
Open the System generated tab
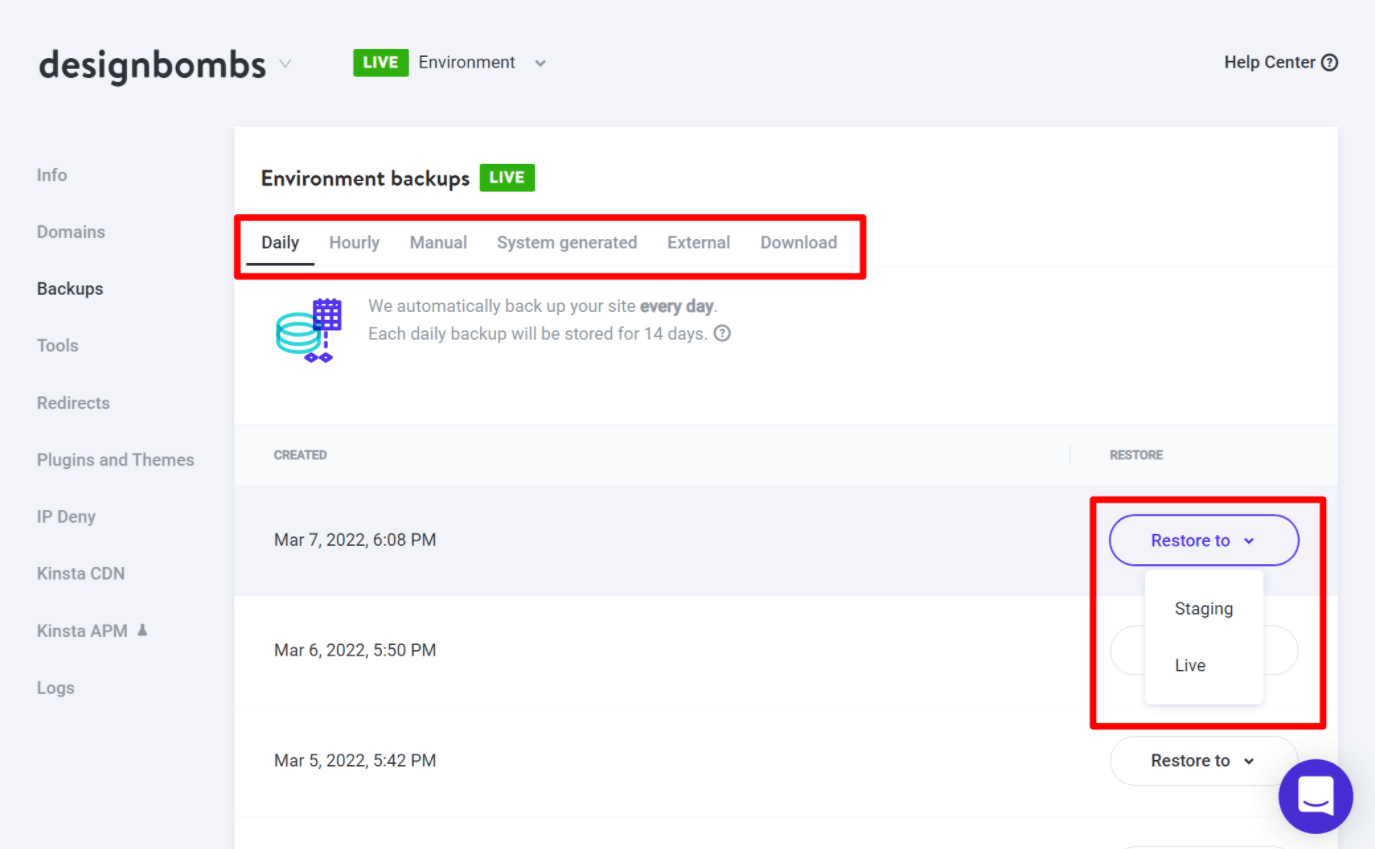tap(566, 243)
